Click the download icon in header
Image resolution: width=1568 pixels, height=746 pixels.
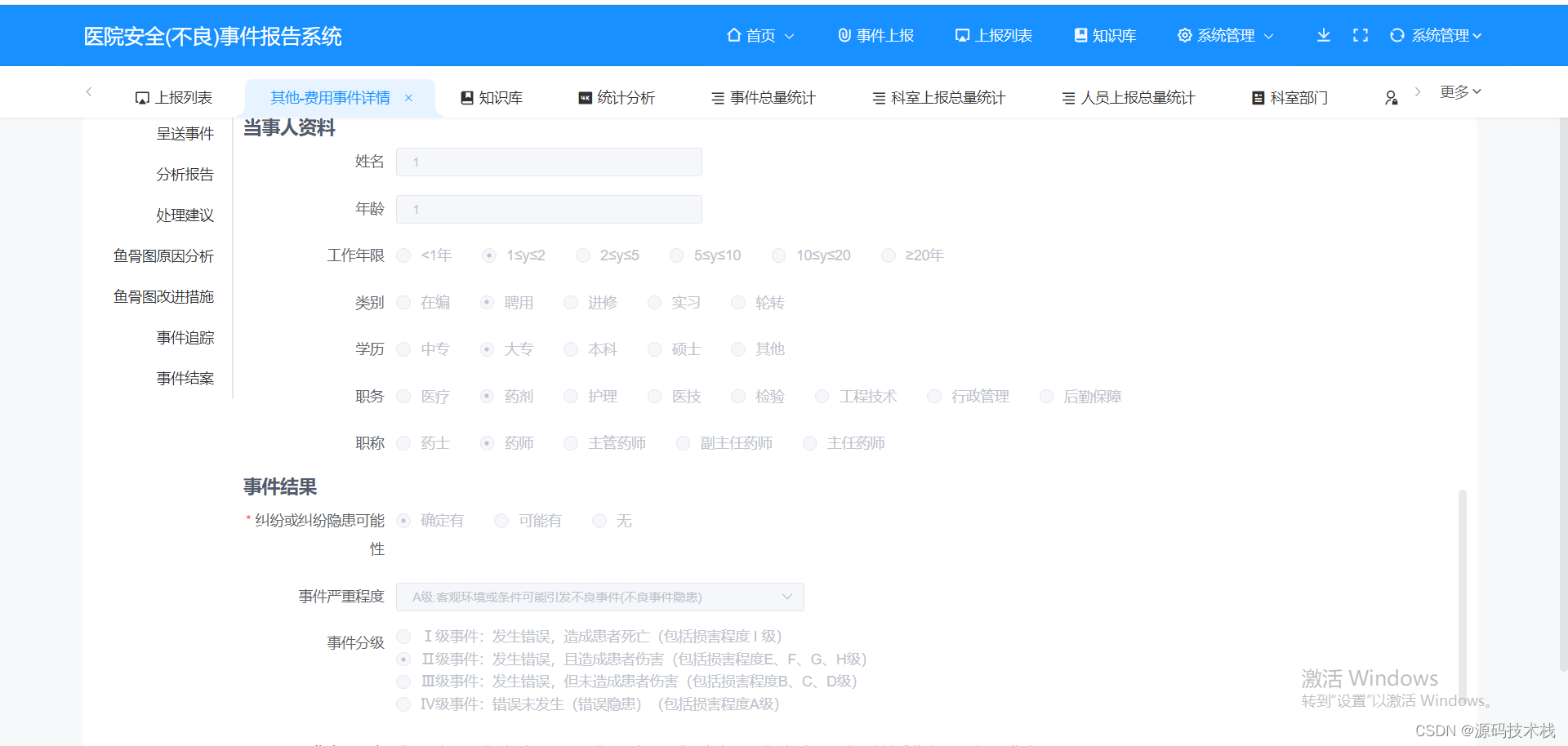click(1324, 35)
